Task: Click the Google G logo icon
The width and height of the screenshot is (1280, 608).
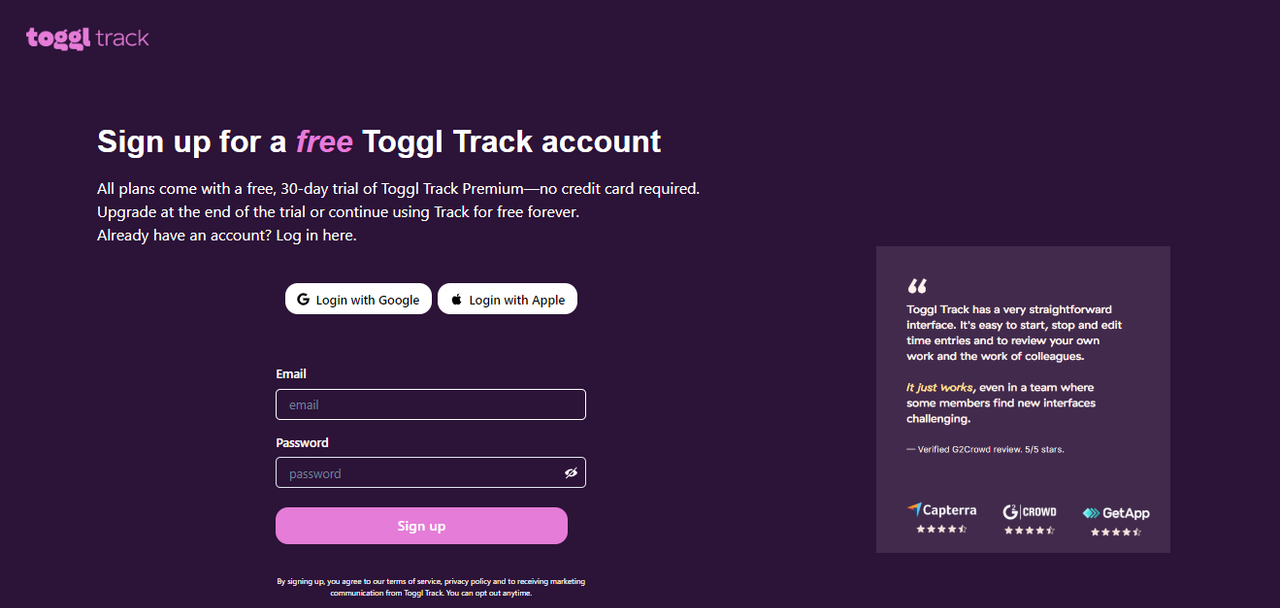Action: [x=302, y=300]
